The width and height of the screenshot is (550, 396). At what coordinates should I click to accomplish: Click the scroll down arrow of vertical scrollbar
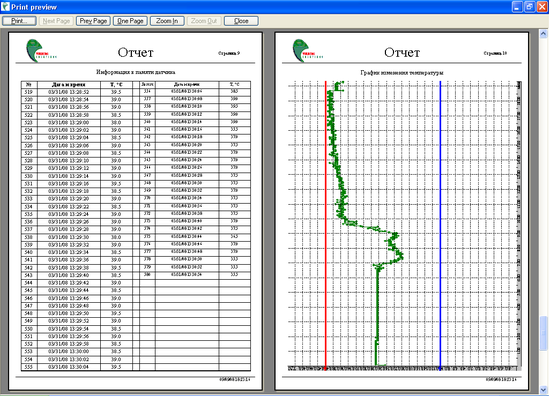coord(543,389)
